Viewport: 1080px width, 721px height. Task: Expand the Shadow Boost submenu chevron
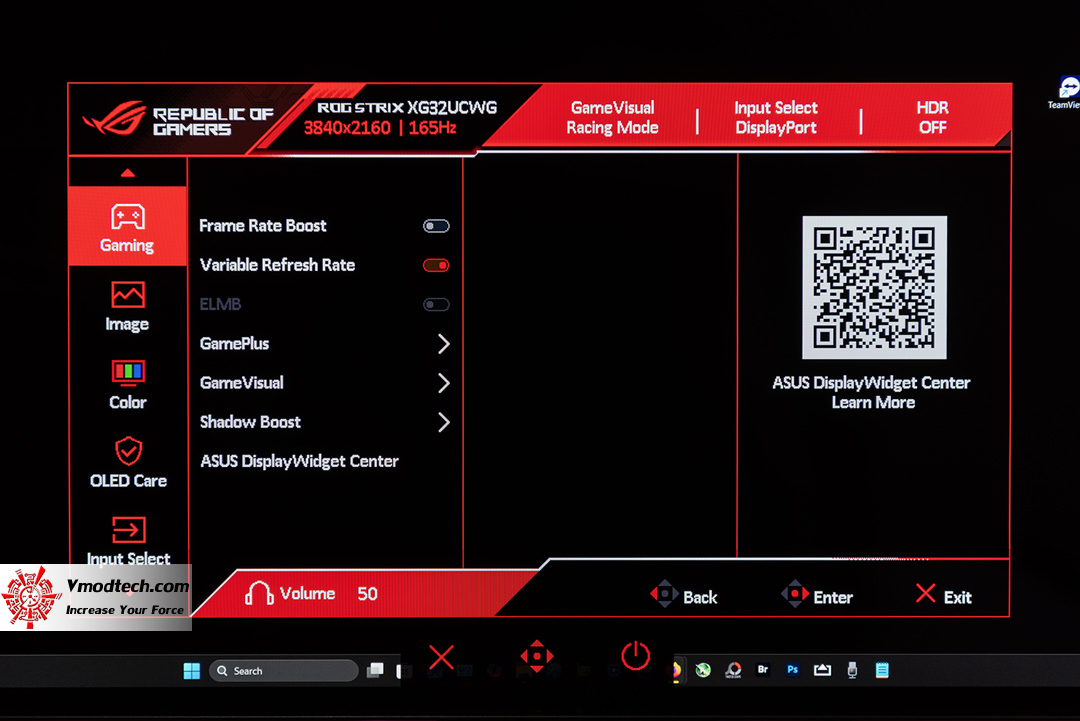[x=444, y=422]
